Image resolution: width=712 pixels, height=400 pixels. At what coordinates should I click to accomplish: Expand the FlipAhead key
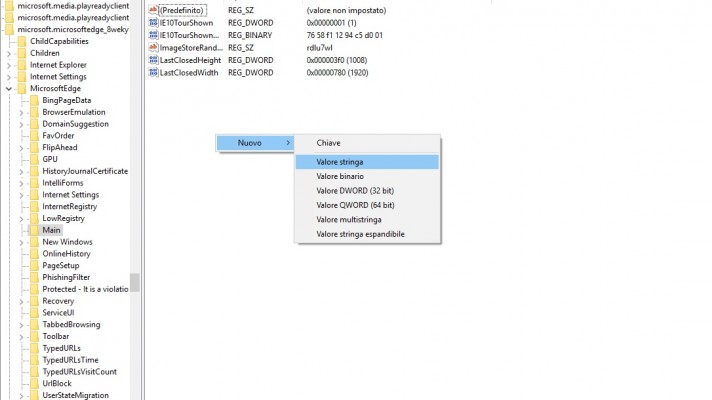[21, 148]
